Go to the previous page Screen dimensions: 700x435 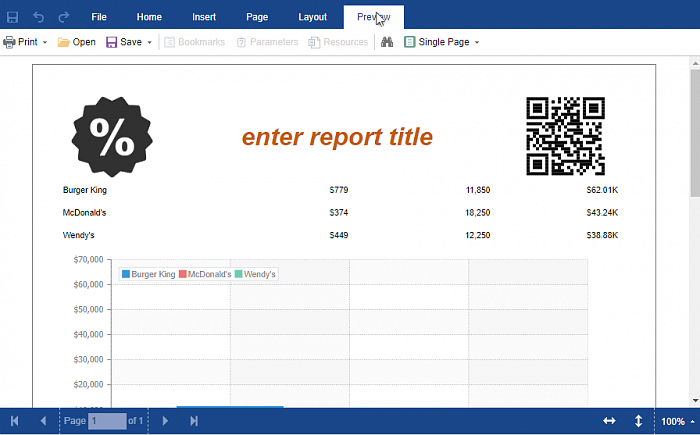click(x=43, y=421)
